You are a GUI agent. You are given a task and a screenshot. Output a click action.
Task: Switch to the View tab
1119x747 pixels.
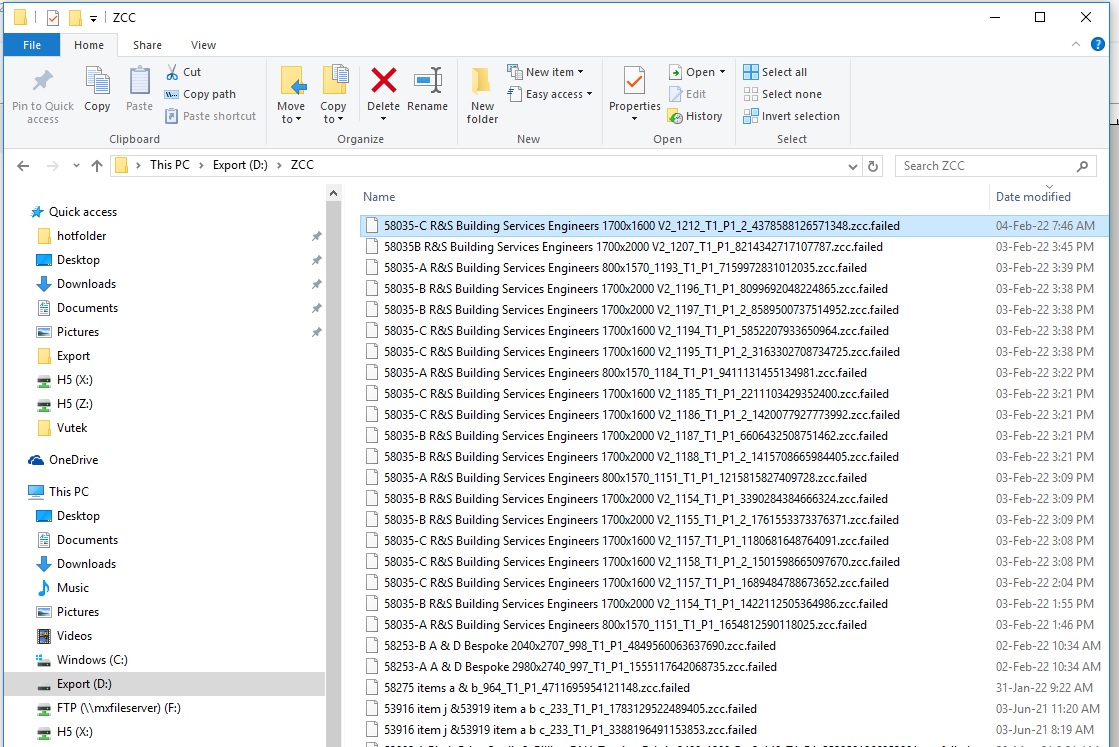(x=203, y=45)
